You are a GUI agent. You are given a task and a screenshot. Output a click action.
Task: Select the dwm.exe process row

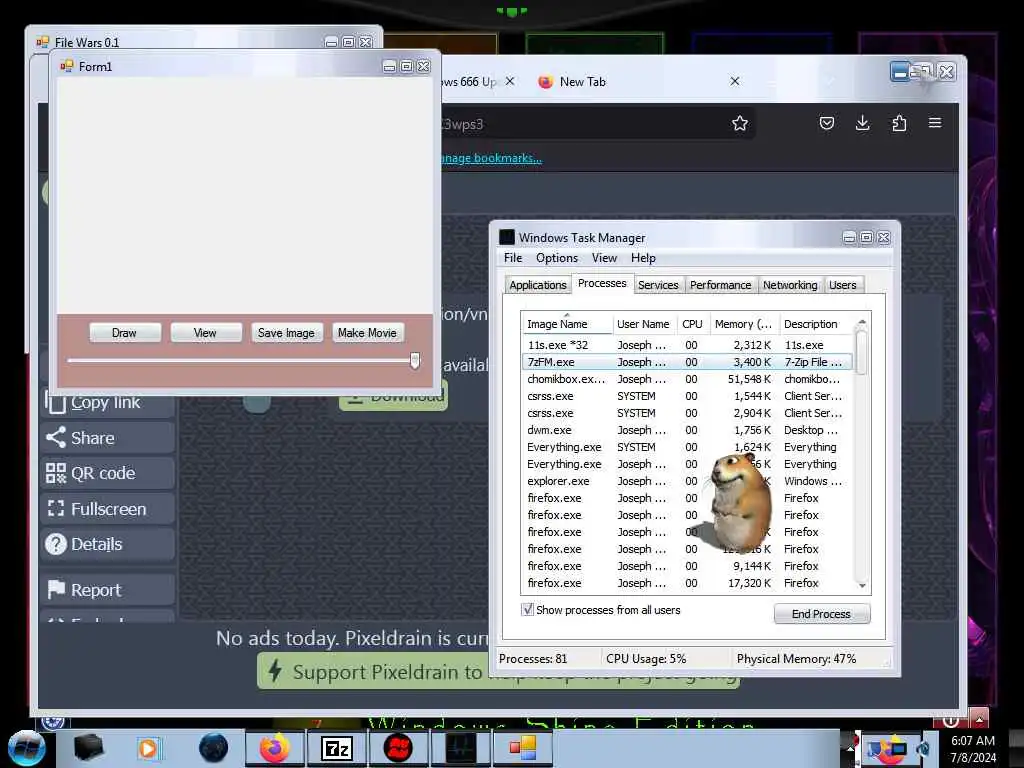click(x=687, y=430)
